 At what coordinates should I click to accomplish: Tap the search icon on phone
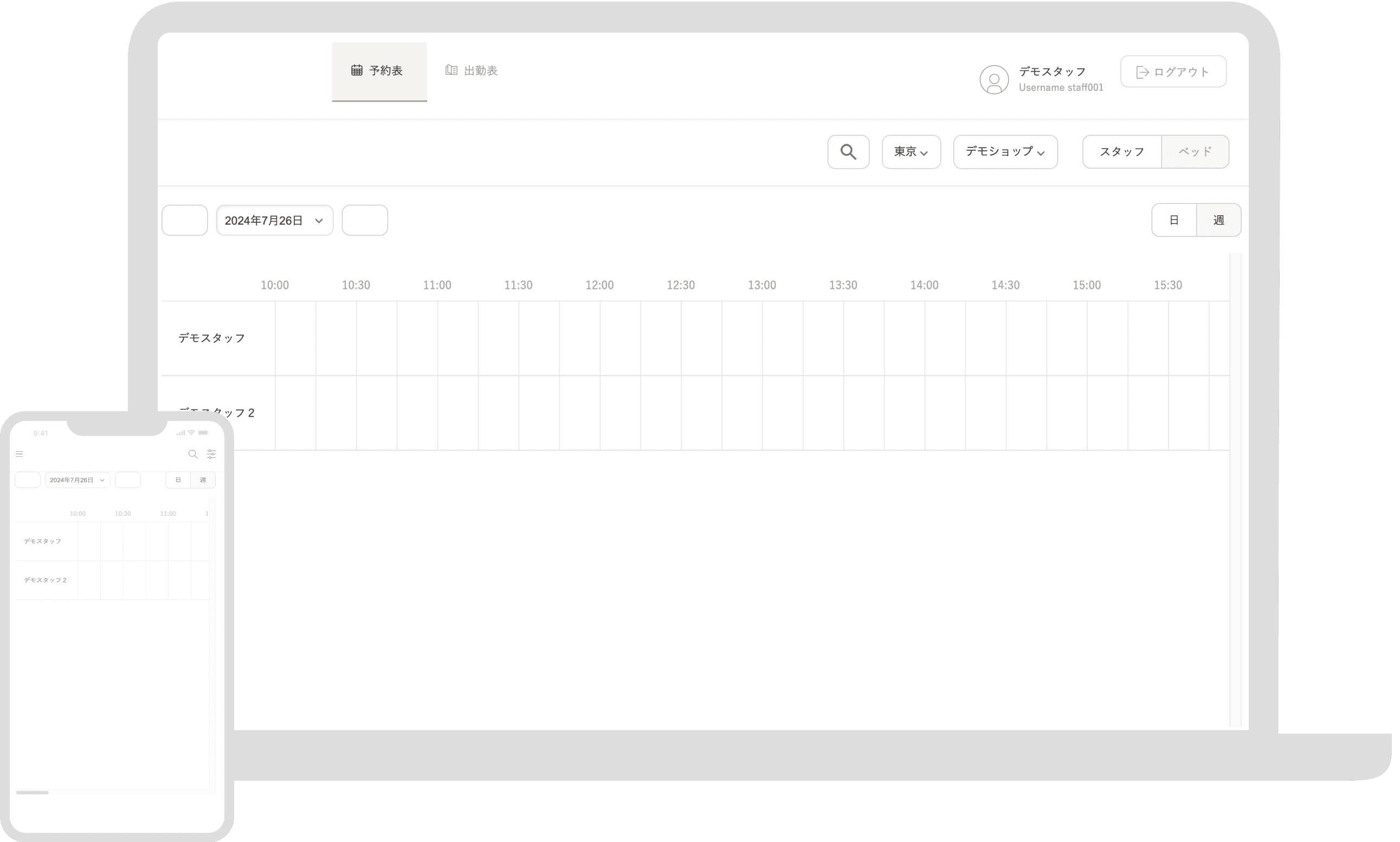(193, 454)
